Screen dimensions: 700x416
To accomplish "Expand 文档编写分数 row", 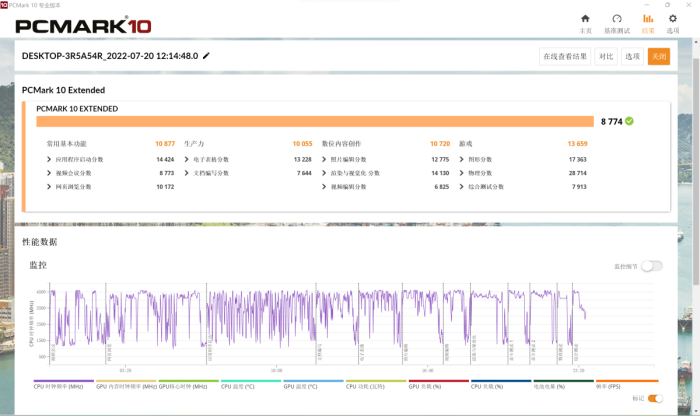I will point(187,173).
